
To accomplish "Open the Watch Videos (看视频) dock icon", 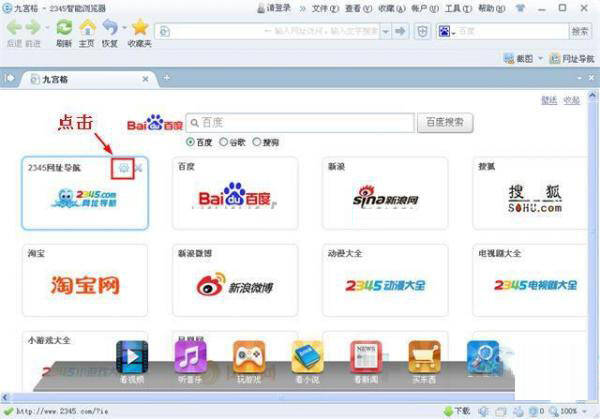I will point(132,357).
